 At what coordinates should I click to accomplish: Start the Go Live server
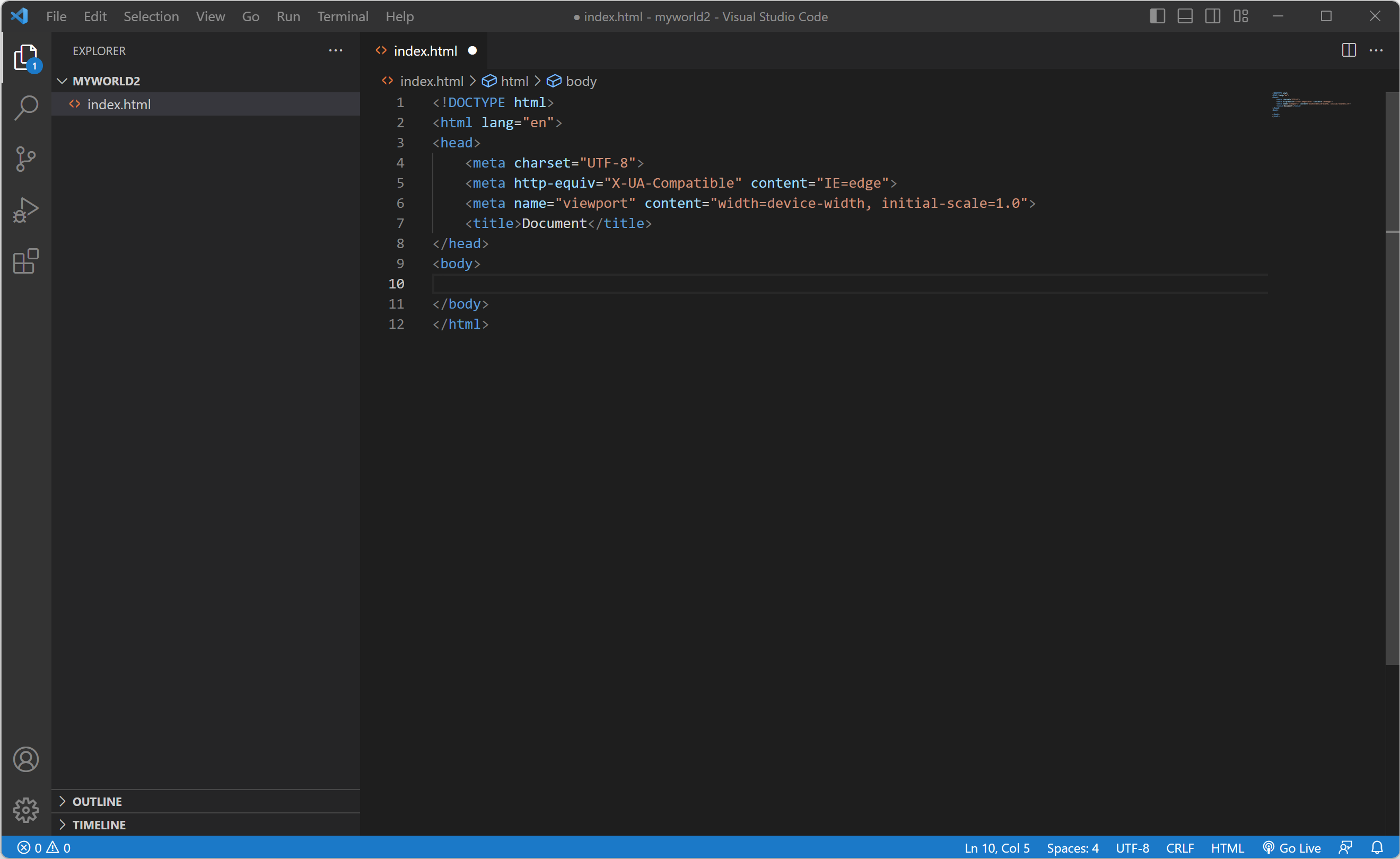pos(1292,848)
